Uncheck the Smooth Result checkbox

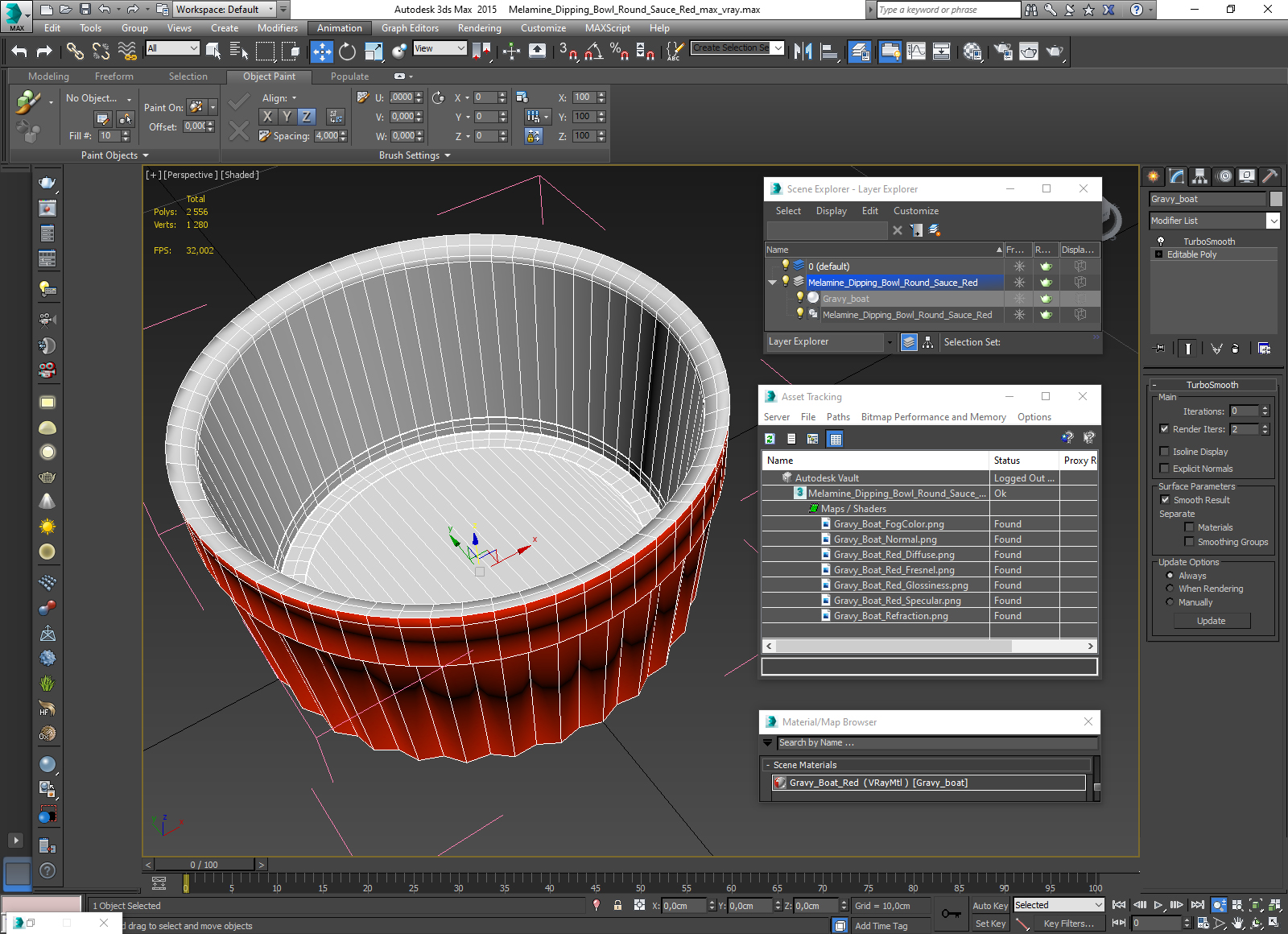pos(1164,500)
